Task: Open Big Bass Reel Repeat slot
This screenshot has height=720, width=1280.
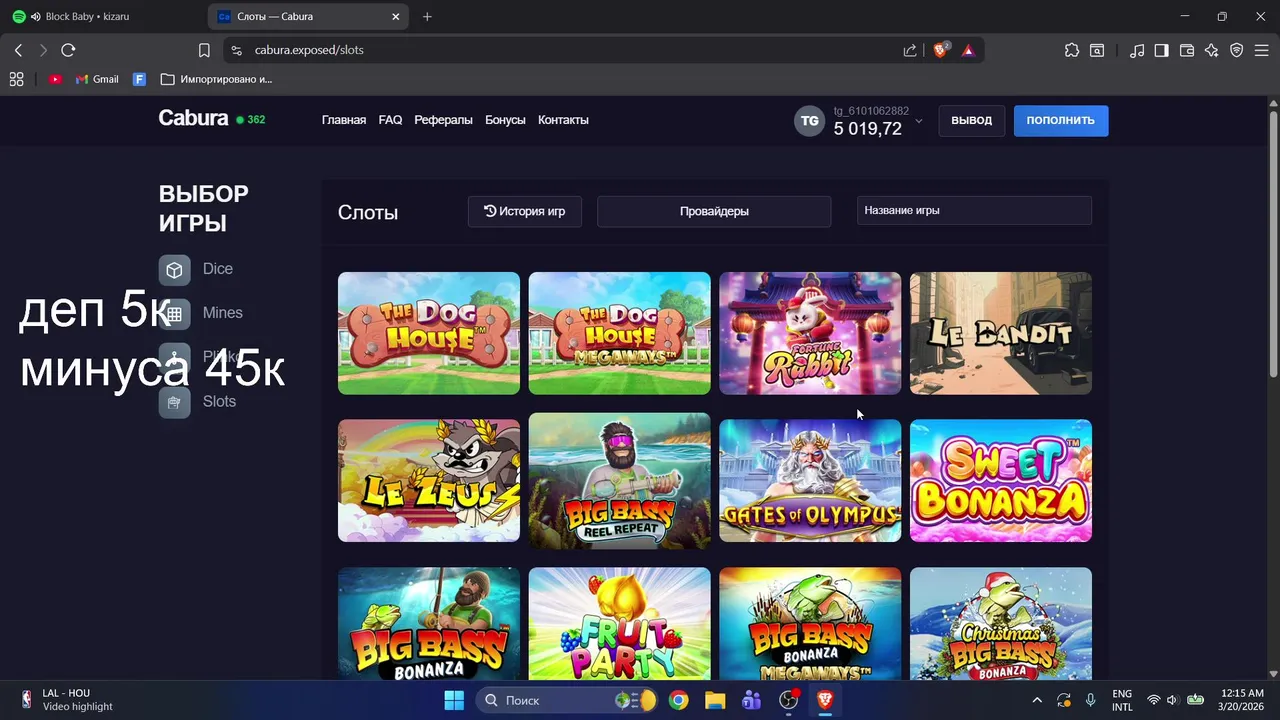Action: pos(619,481)
